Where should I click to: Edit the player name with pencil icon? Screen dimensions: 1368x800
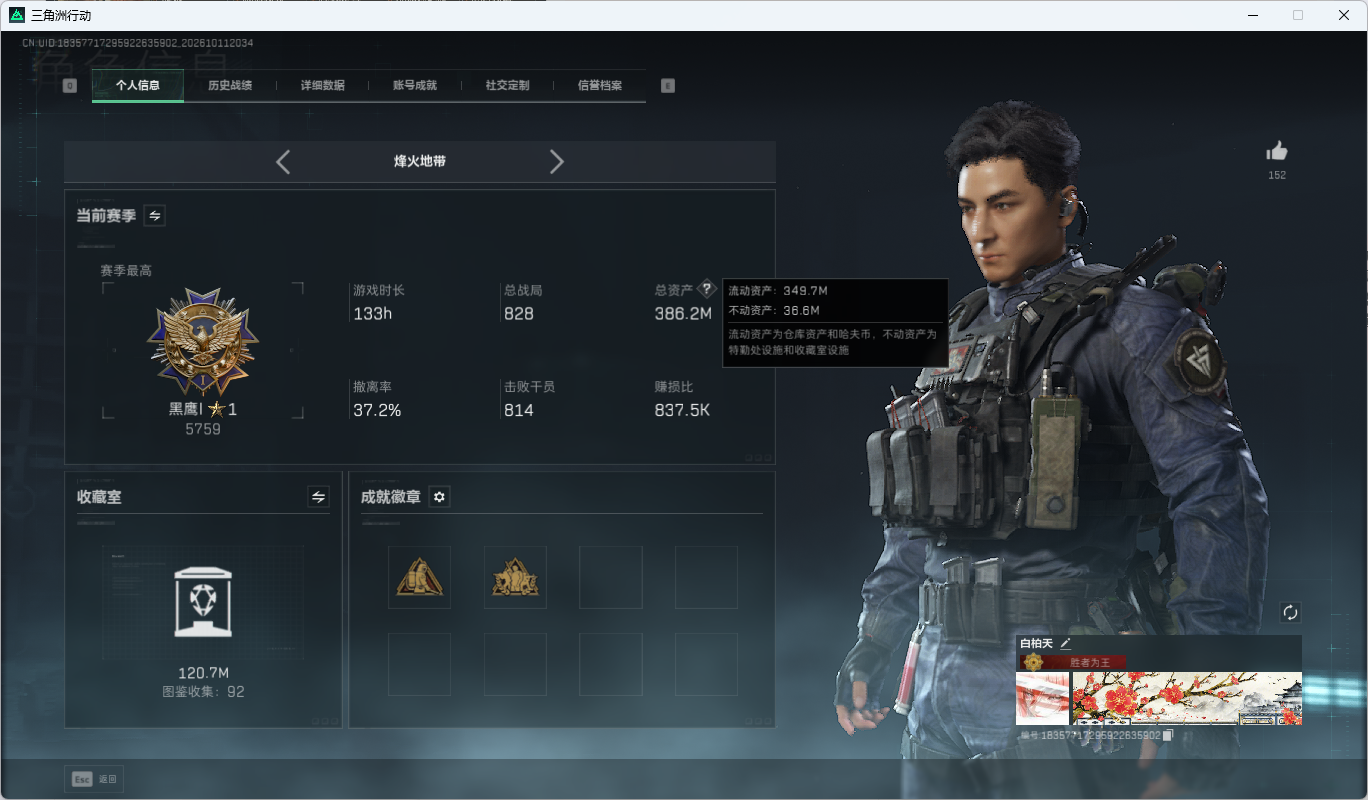1065,643
